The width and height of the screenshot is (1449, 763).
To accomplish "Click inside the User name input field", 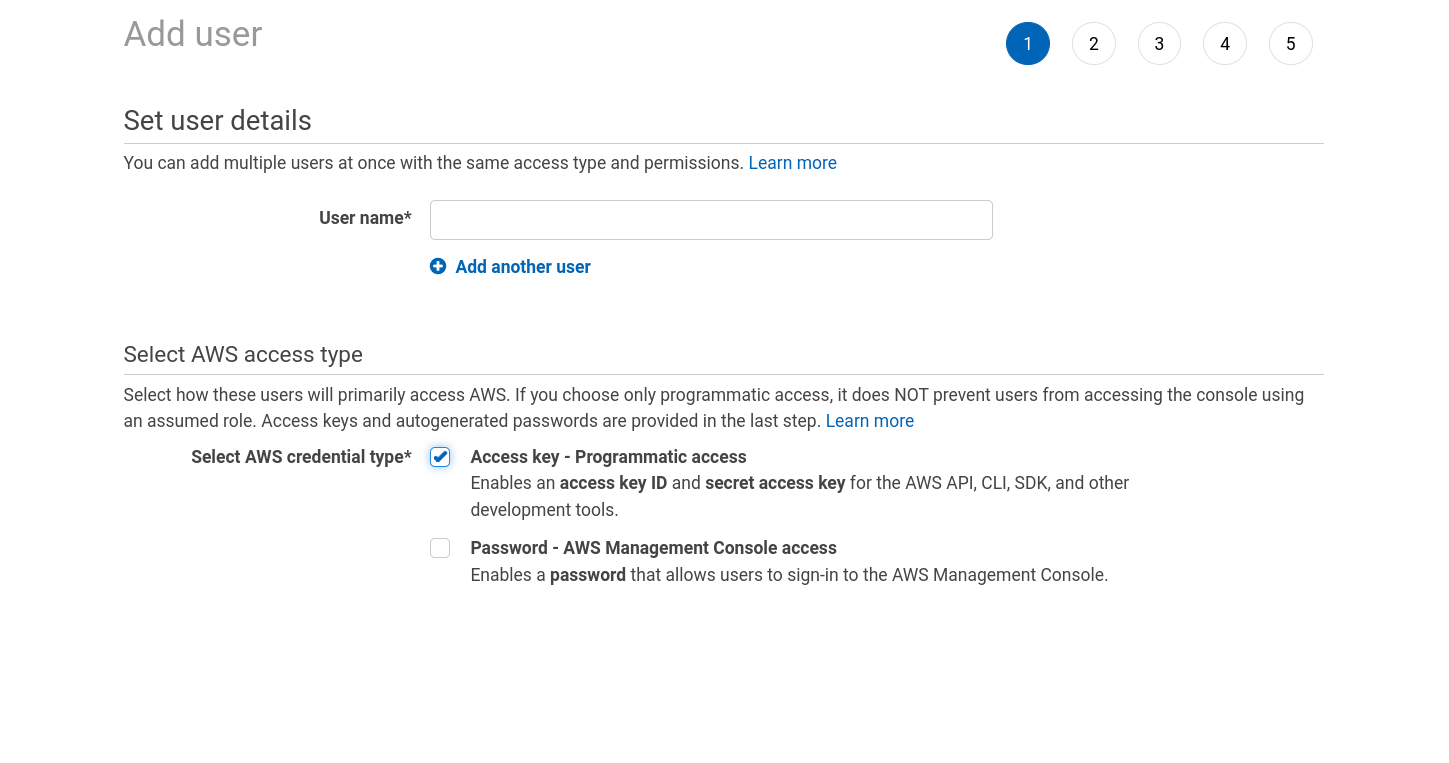I will point(710,219).
